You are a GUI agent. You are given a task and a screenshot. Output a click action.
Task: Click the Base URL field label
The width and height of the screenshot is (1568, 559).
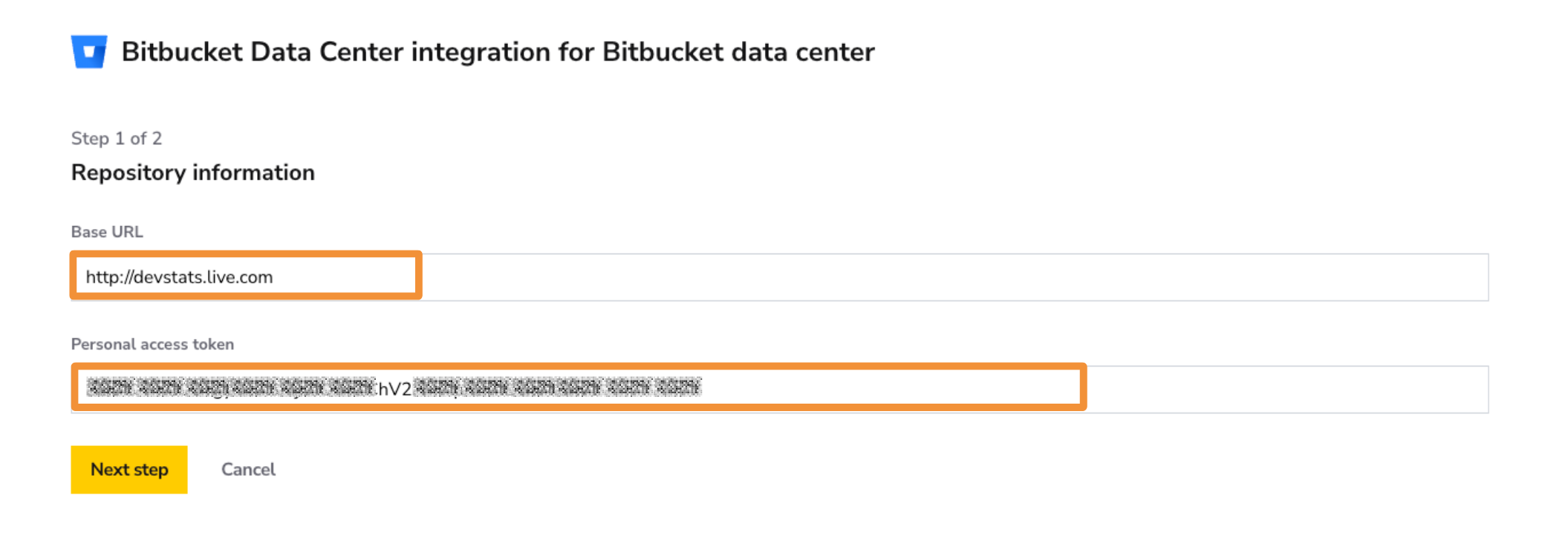(x=107, y=232)
